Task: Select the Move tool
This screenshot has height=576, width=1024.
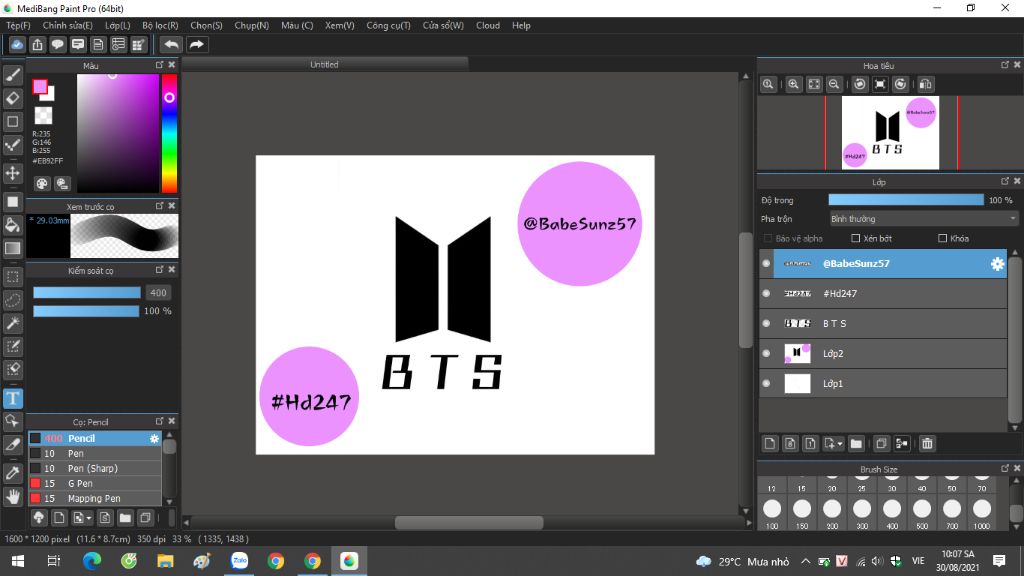Action: (x=12, y=173)
